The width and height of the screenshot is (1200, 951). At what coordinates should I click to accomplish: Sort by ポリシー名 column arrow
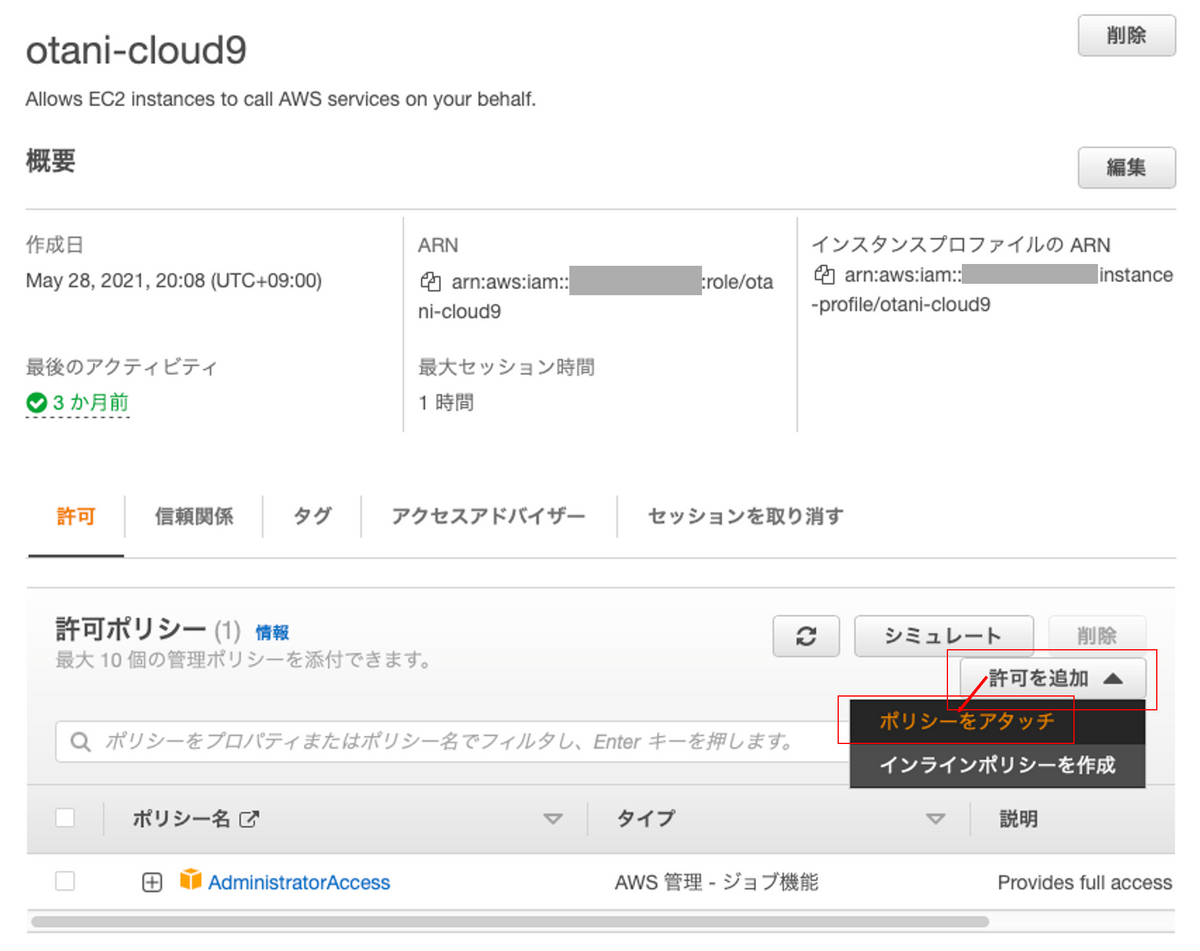[x=553, y=819]
